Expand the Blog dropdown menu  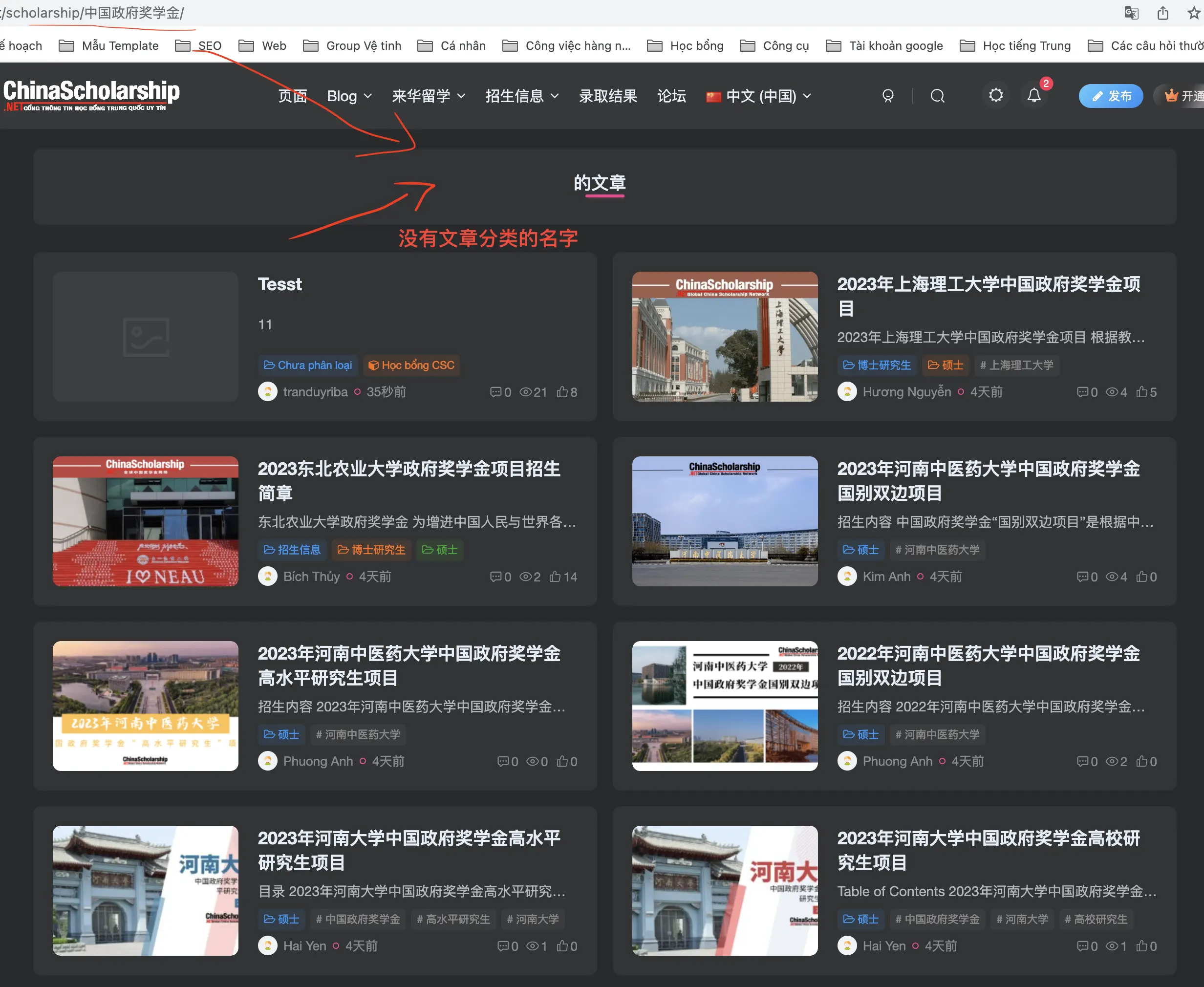(x=349, y=96)
